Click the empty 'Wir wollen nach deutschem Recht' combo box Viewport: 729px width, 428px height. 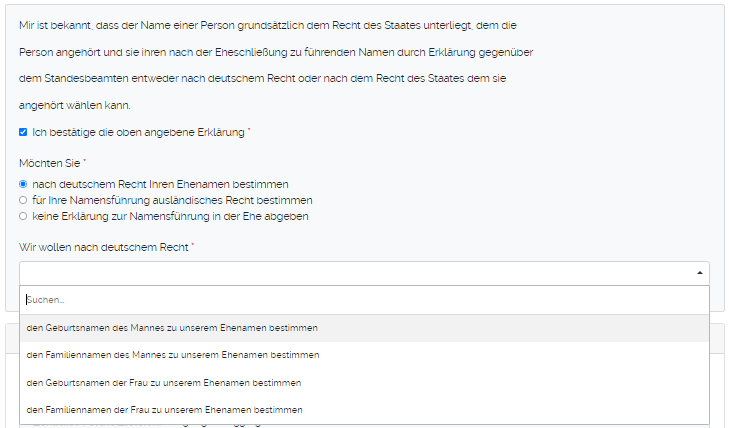tap(350, 272)
